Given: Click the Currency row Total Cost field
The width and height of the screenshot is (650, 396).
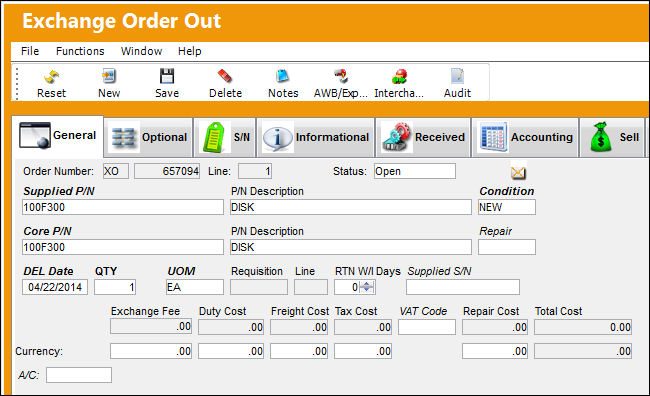Looking at the screenshot, I should 583,351.
